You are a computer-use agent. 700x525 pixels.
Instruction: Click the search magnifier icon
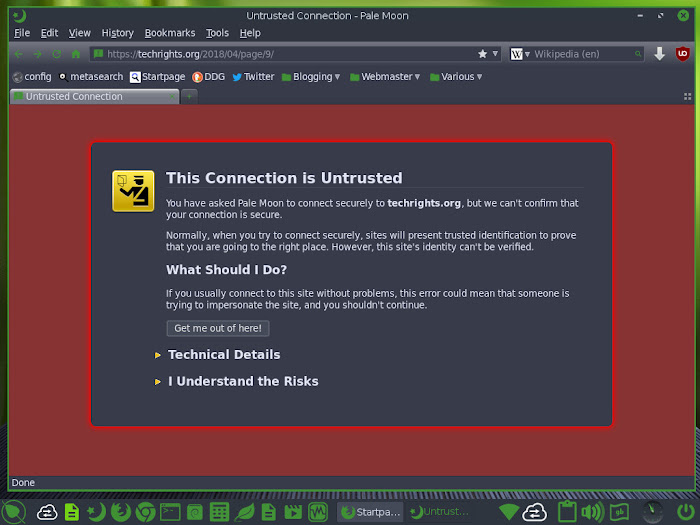point(638,54)
